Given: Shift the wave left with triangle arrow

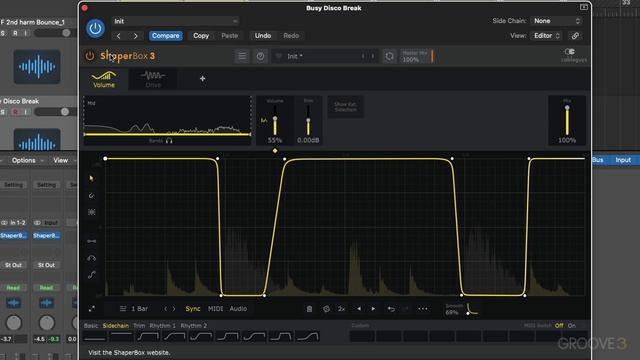Looking at the screenshot, I should pos(359,309).
